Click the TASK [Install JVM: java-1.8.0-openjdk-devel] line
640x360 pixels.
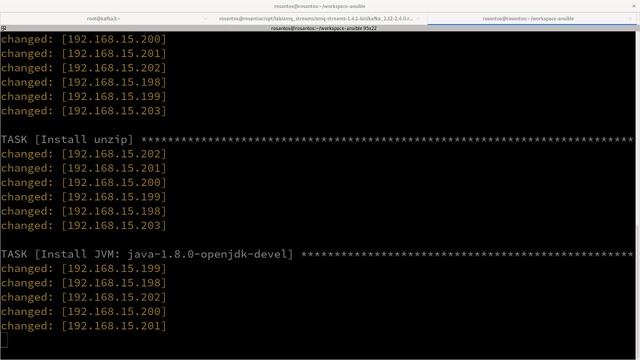point(317,254)
